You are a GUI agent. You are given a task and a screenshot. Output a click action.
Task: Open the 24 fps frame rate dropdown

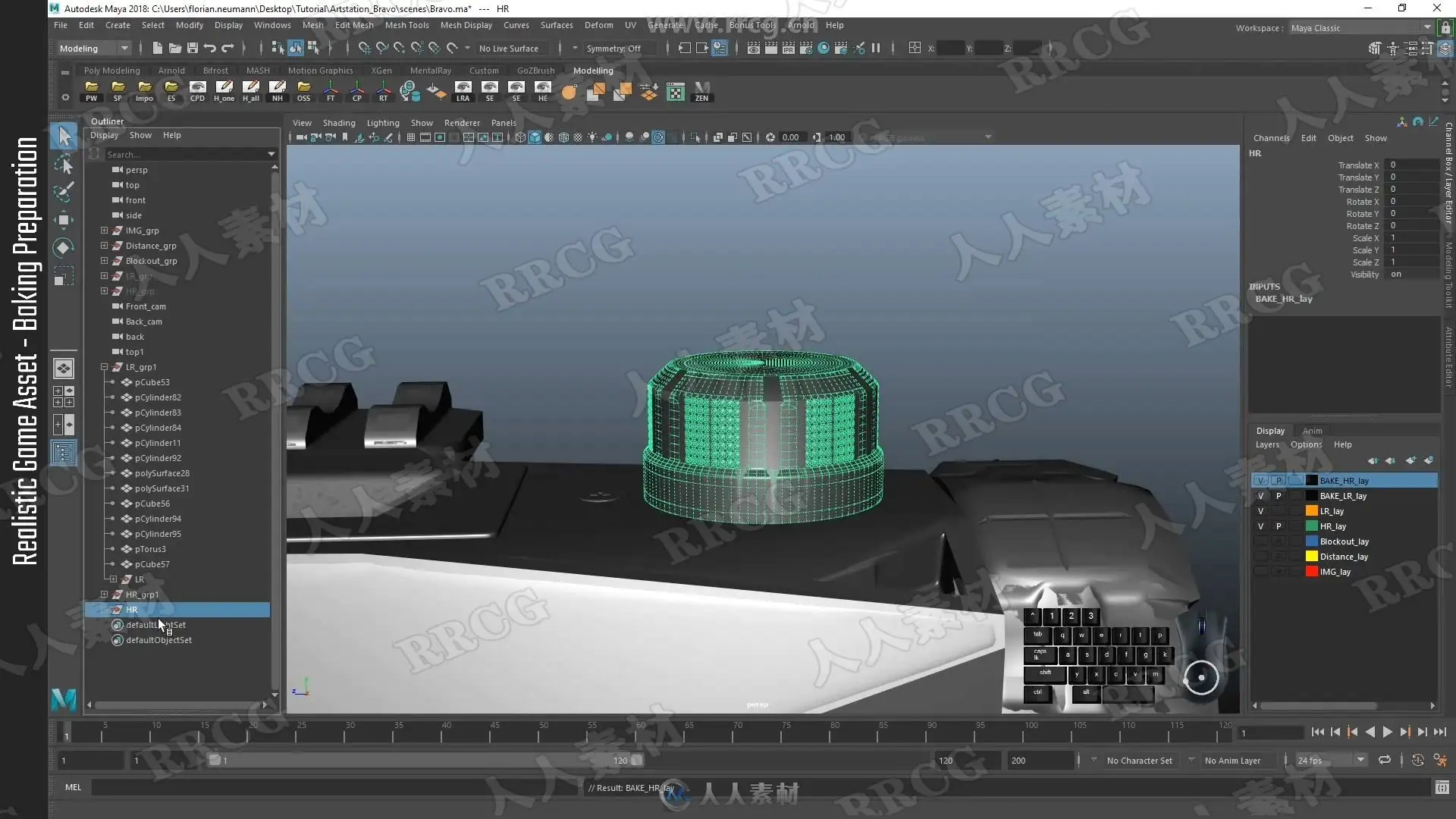click(1331, 761)
